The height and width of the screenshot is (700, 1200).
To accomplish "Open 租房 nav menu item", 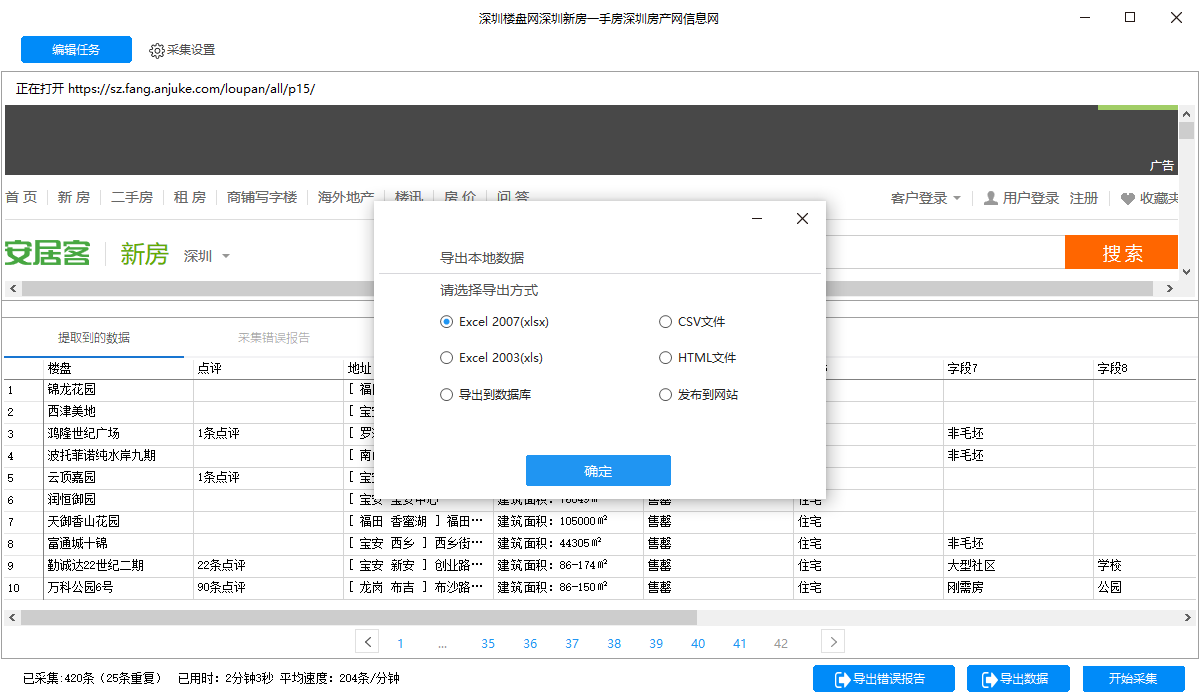I will [190, 197].
